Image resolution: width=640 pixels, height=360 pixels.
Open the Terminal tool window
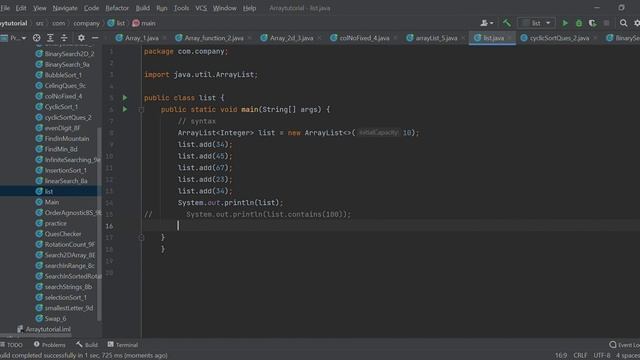coord(122,345)
